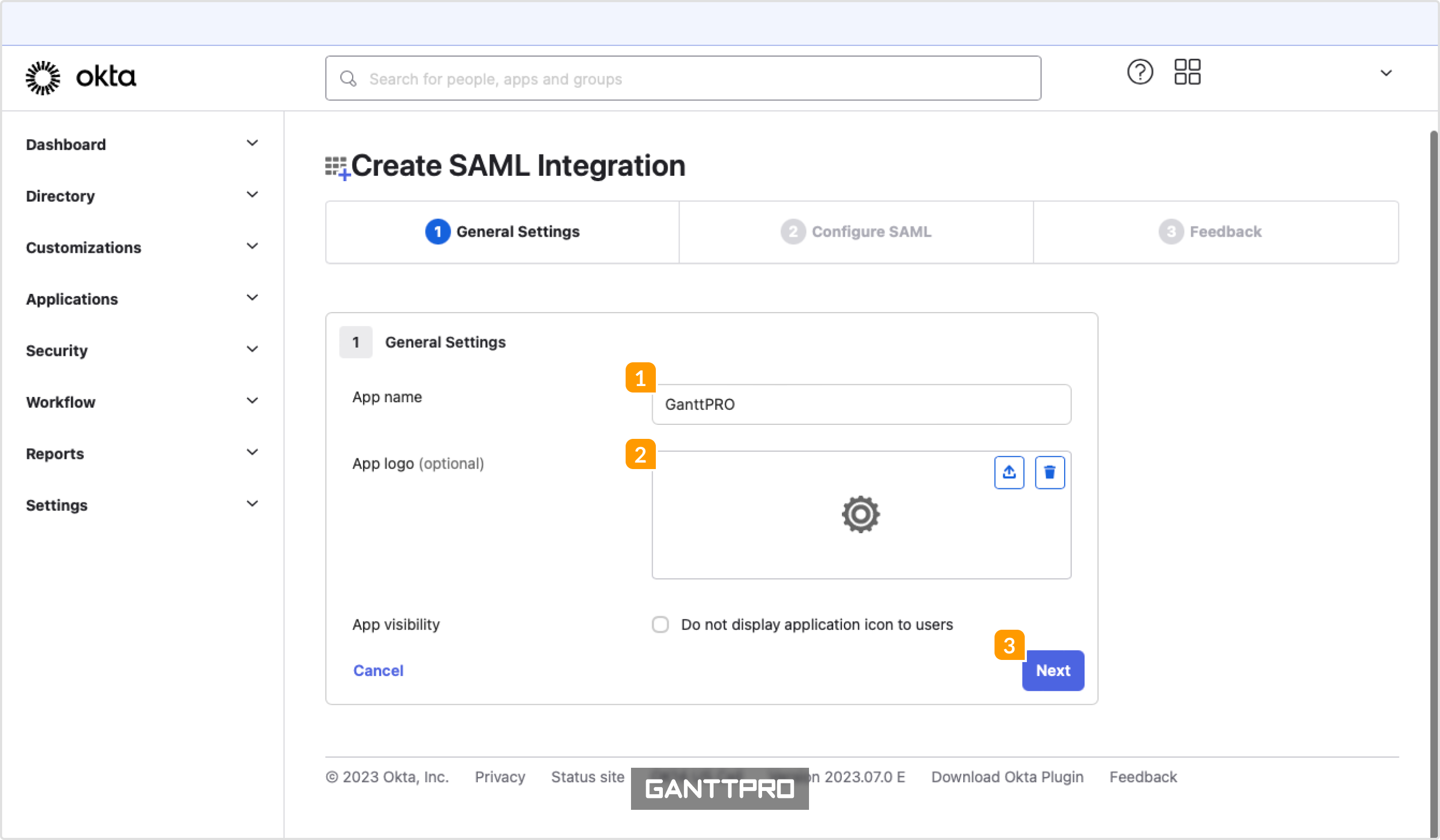Click the 'App visibility' label
The image size is (1440, 840).
[396, 624]
